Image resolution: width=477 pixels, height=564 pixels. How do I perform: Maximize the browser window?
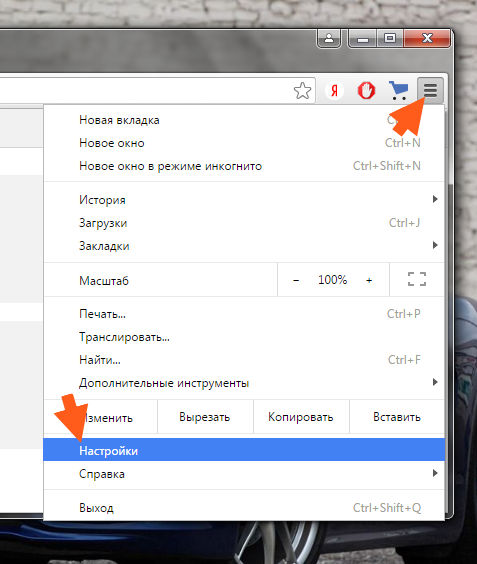[x=390, y=38]
